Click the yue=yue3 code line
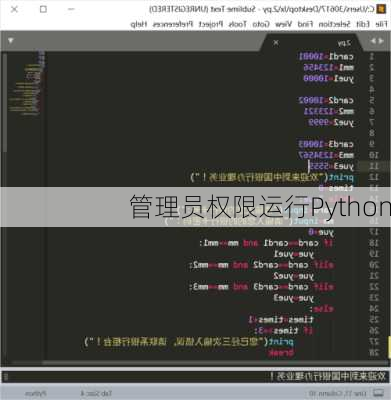This screenshot has width=391, height=400. tap(294, 298)
